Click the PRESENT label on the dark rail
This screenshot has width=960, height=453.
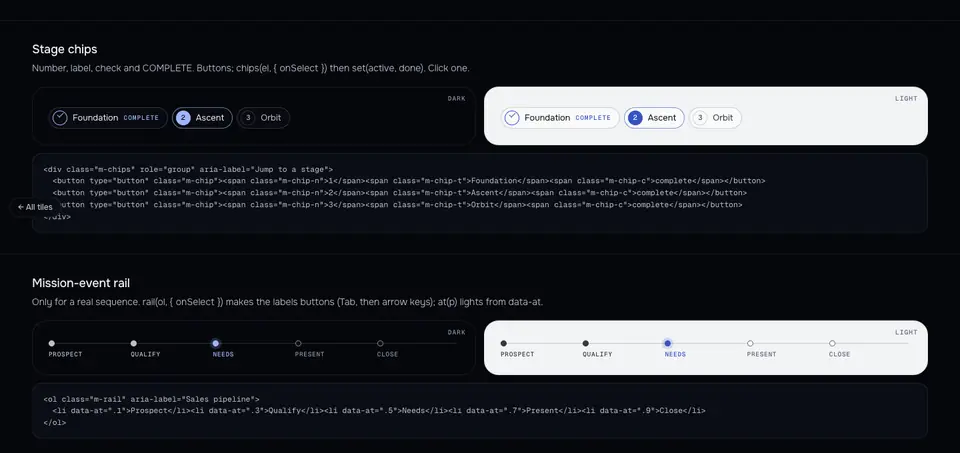pyautogui.click(x=309, y=354)
